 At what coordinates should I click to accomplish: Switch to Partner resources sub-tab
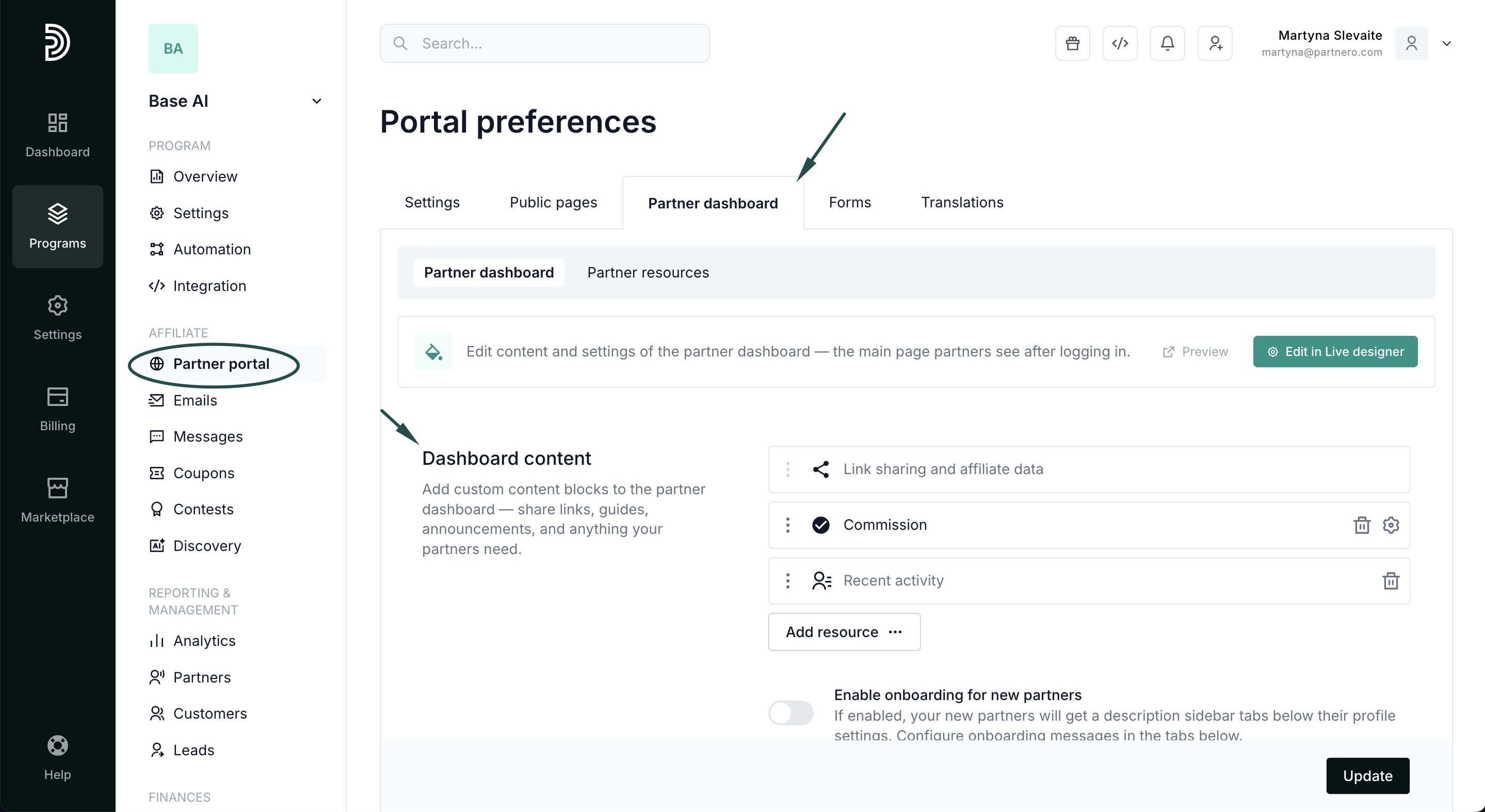648,272
